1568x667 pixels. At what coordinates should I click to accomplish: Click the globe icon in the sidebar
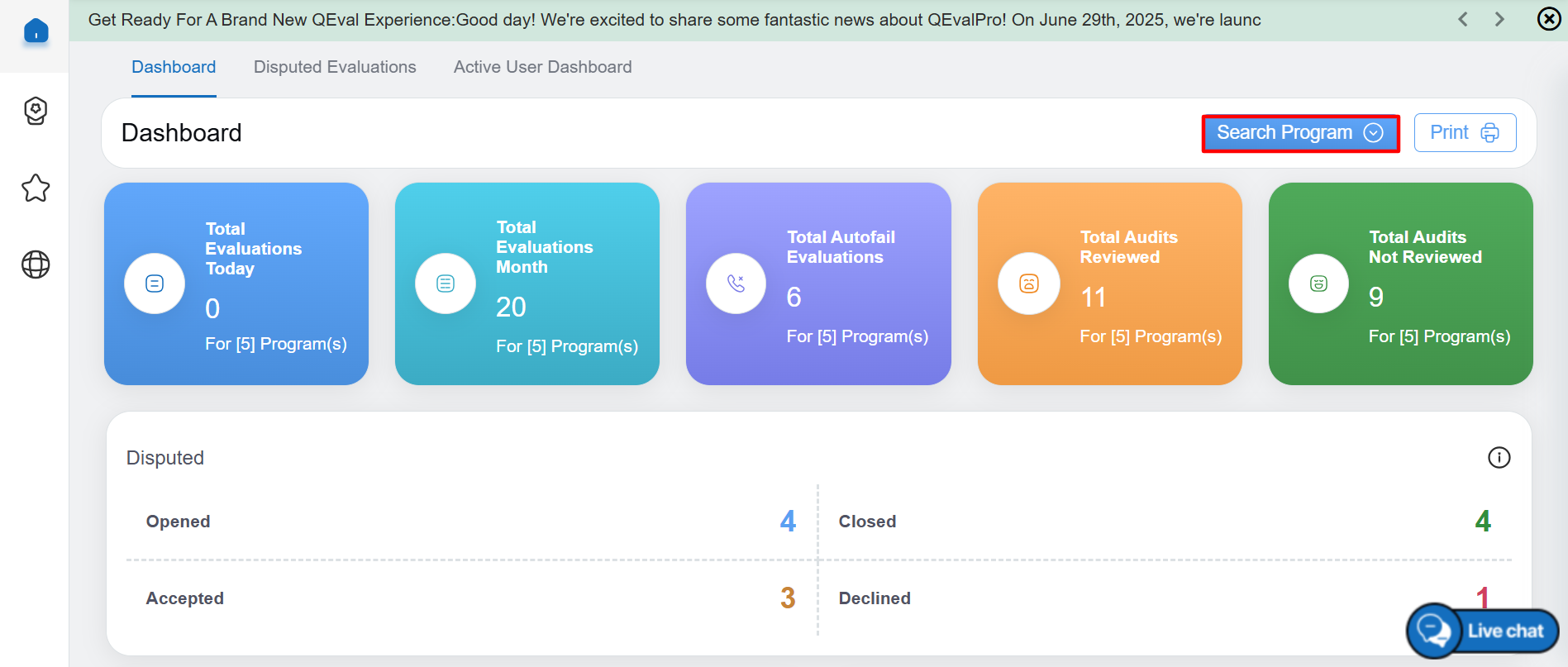click(x=36, y=264)
